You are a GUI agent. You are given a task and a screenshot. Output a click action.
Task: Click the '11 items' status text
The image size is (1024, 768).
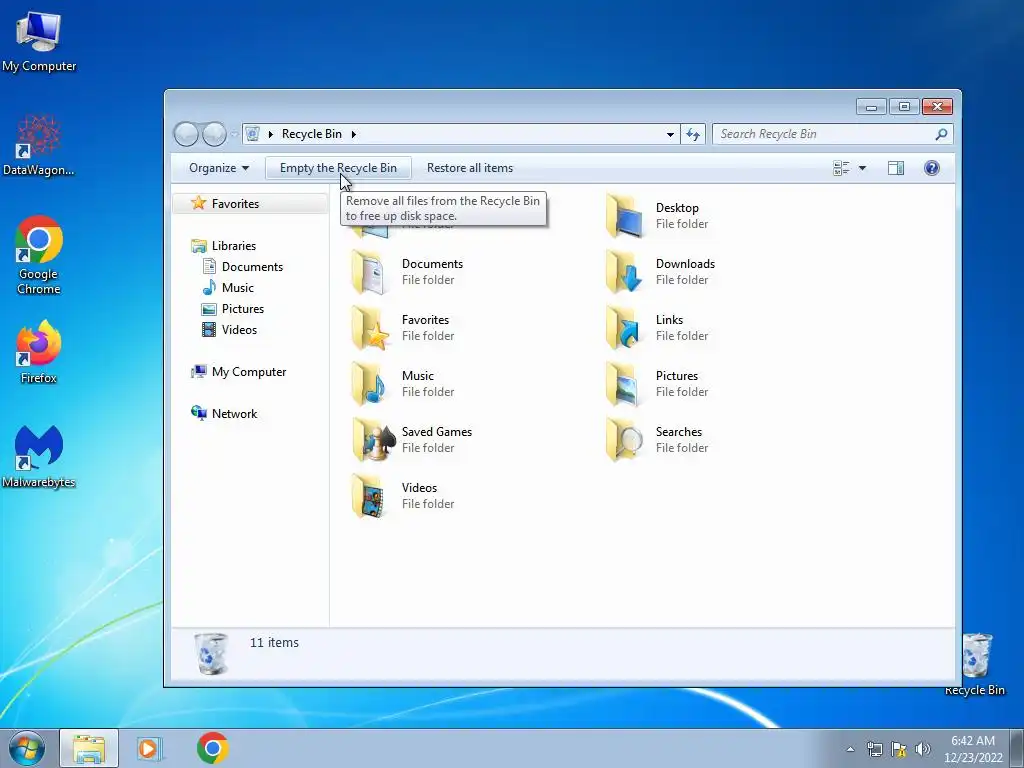pos(274,643)
